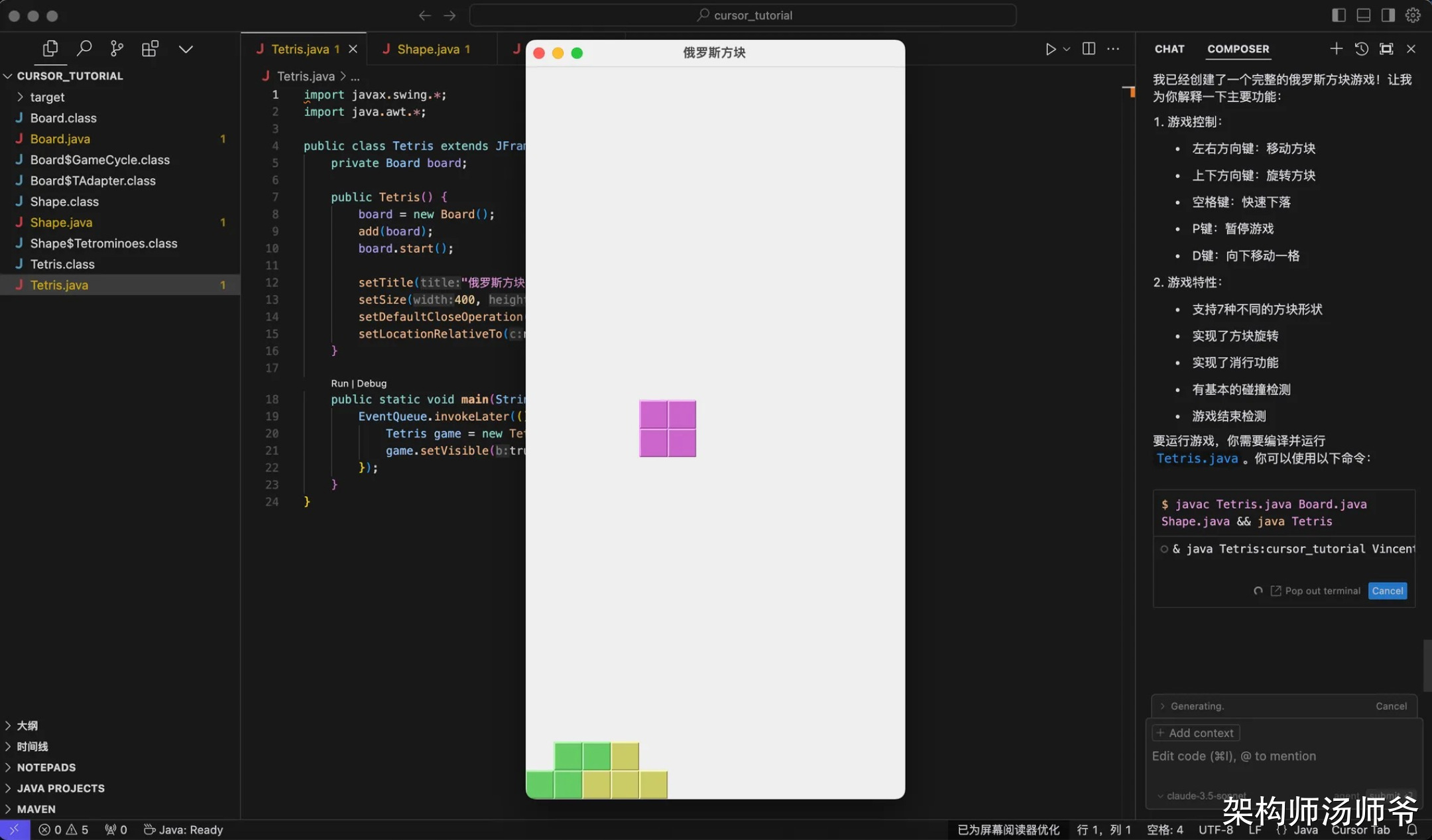Image resolution: width=1432 pixels, height=840 pixels.
Task: Expand the JAVA PROJECTS section
Action: tap(60, 788)
